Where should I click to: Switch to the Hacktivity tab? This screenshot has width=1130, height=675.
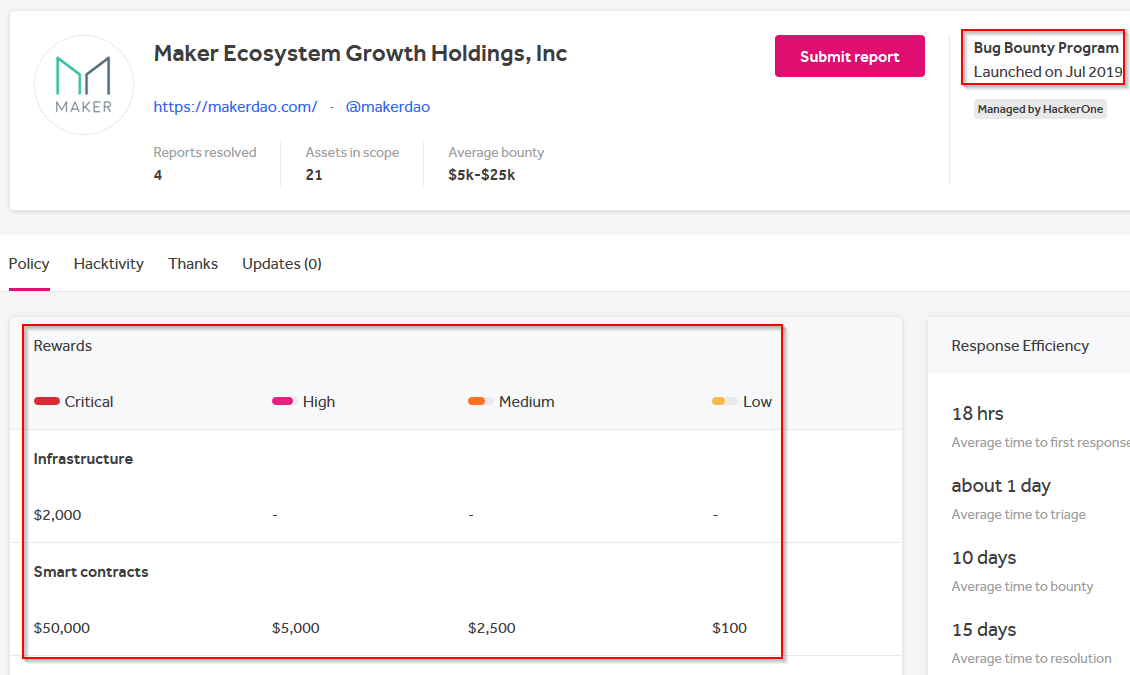108,264
